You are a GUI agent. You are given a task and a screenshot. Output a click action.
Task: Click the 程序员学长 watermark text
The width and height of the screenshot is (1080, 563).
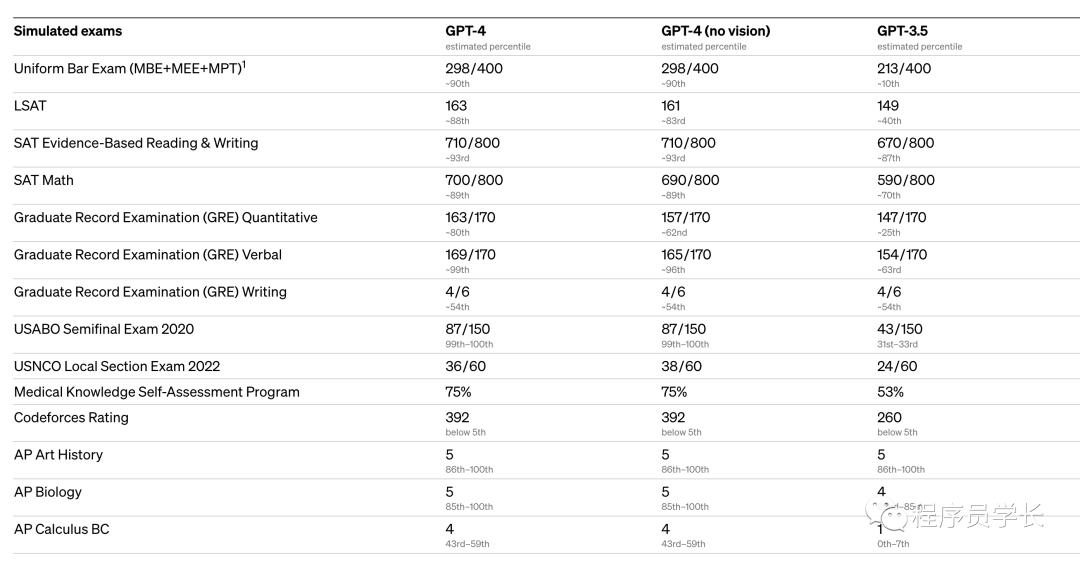[978, 517]
